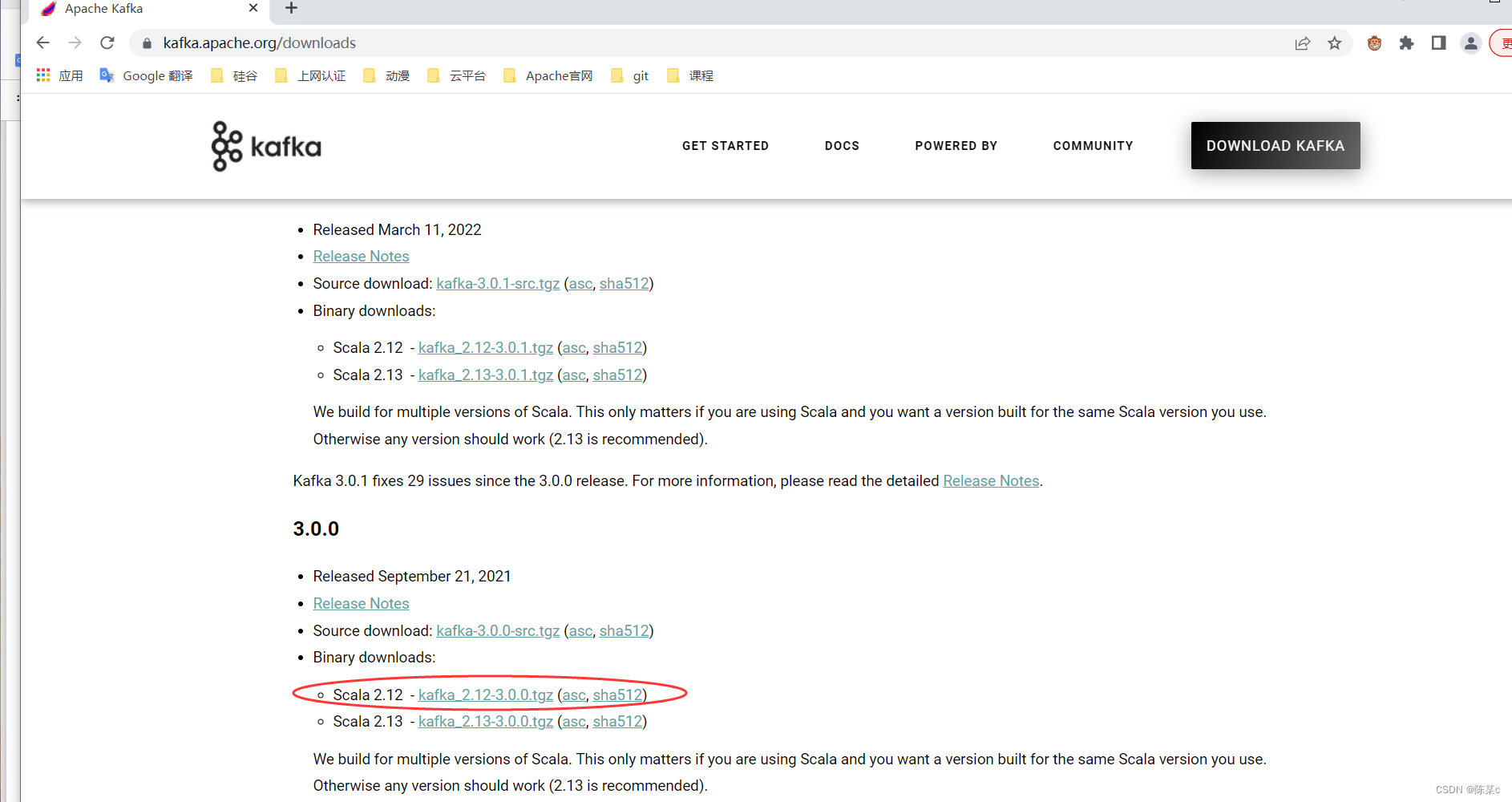
Task: Open asc link for kafka-3.0.0-src.tgz
Action: tap(580, 631)
